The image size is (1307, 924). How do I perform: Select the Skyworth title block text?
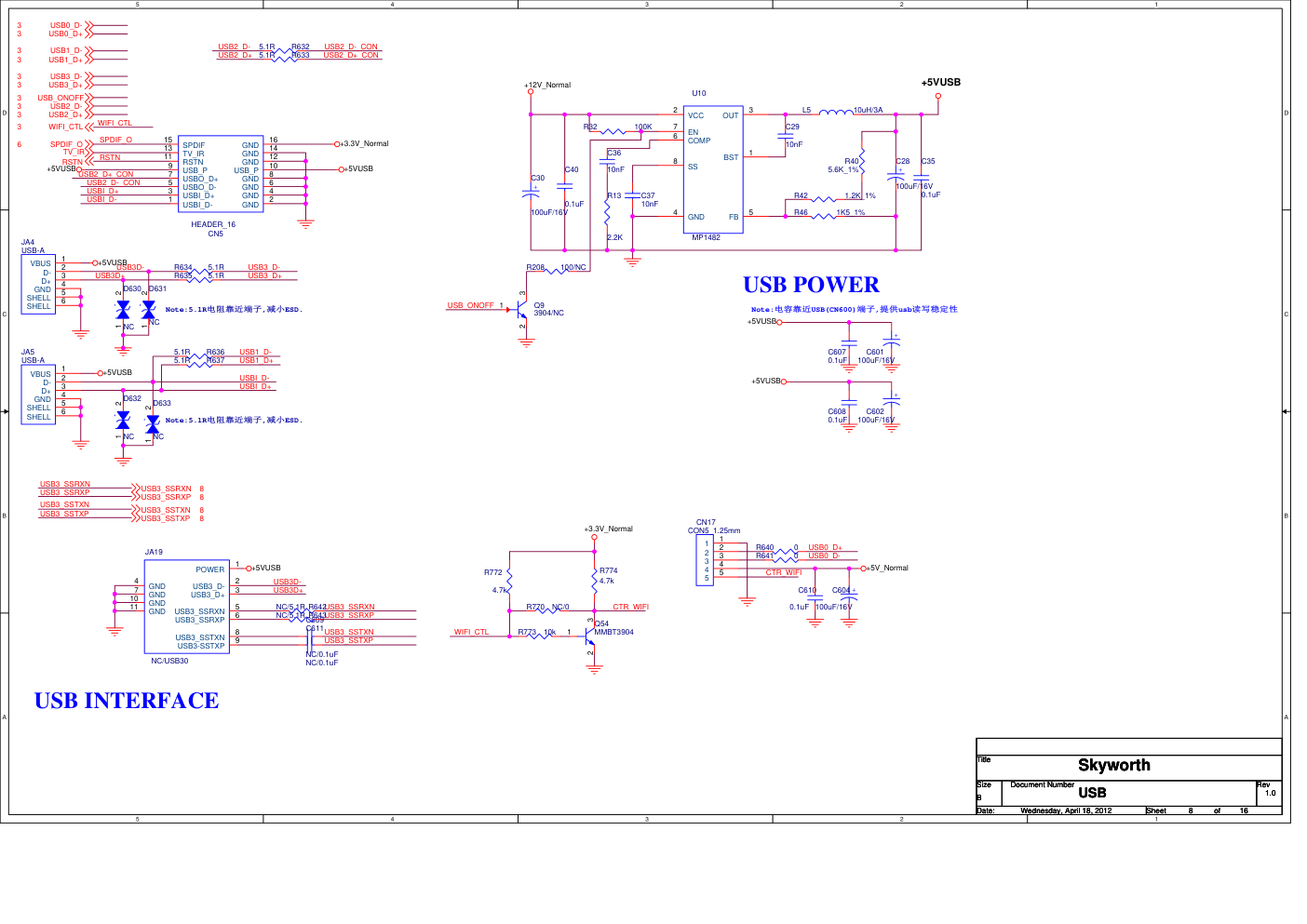[x=1113, y=765]
